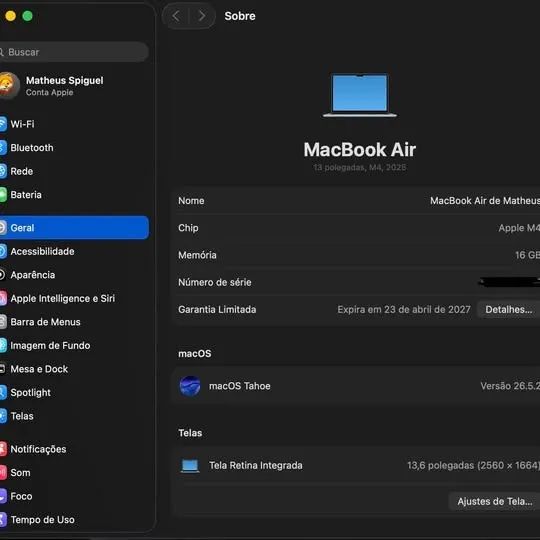Click the Mesa e Dock icon
The height and width of the screenshot is (540, 540).
[2, 369]
